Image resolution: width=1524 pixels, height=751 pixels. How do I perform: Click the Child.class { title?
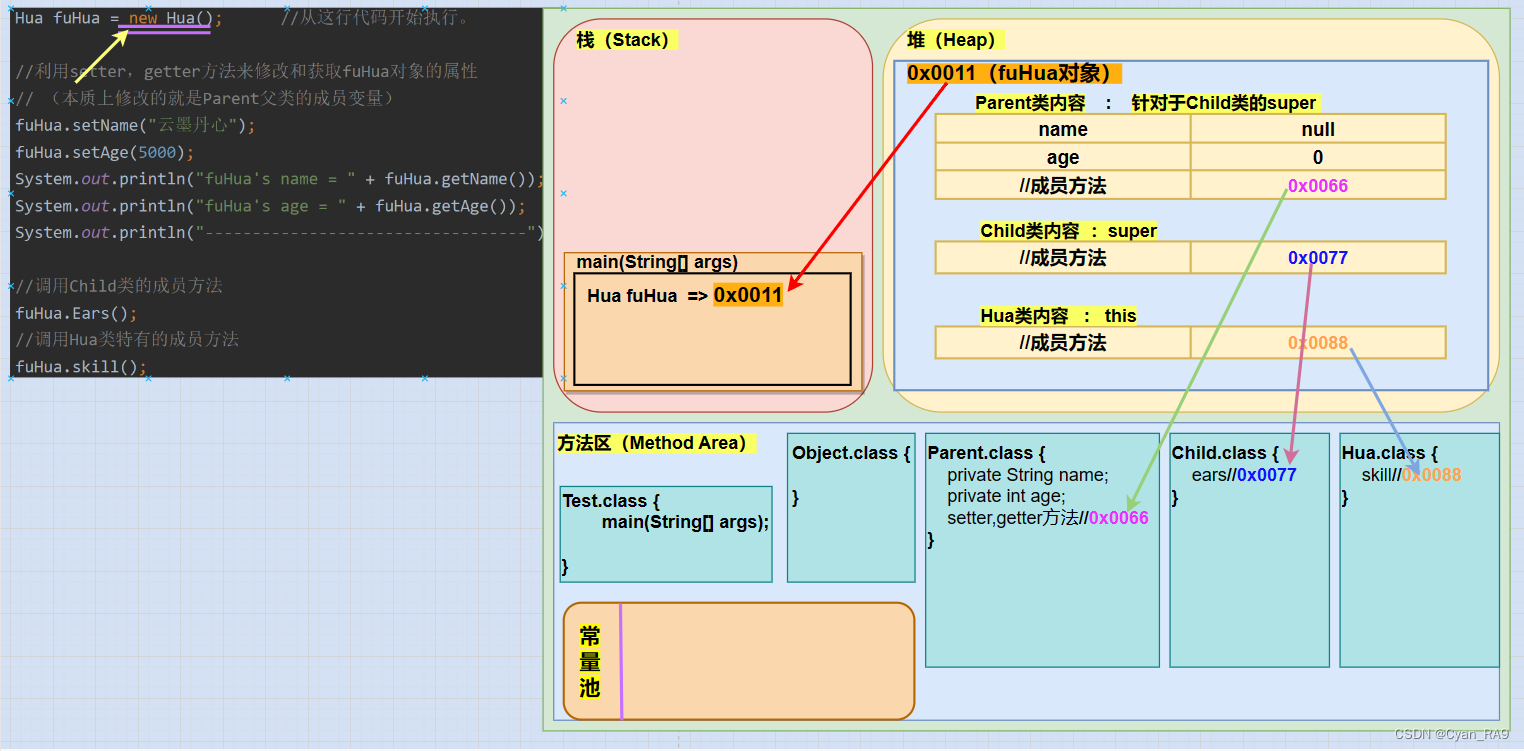tap(1225, 453)
